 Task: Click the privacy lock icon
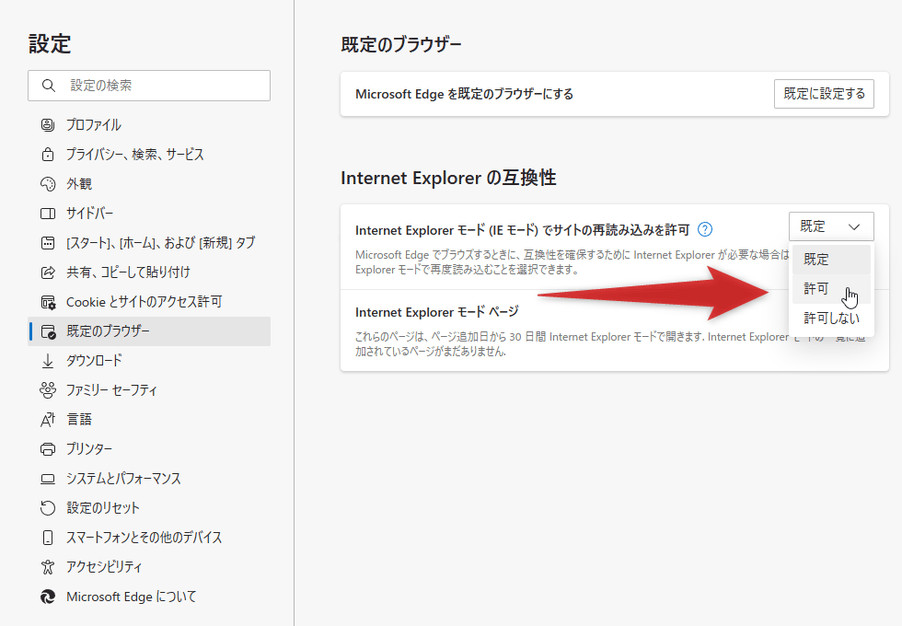pyautogui.click(x=48, y=154)
